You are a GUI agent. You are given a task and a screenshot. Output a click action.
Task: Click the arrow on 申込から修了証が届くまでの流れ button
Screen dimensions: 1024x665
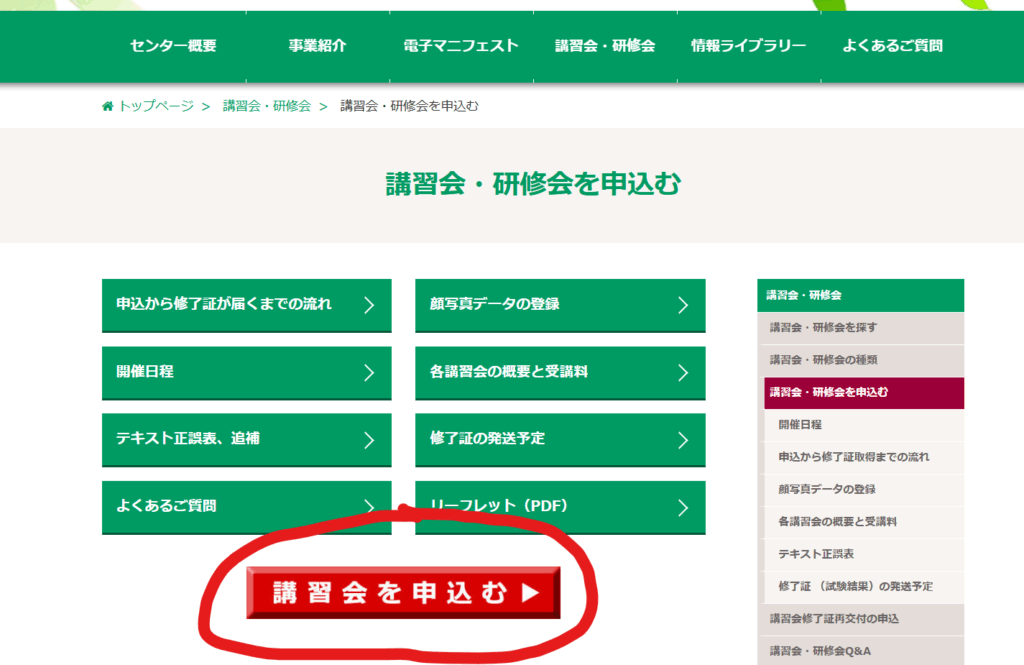point(369,305)
